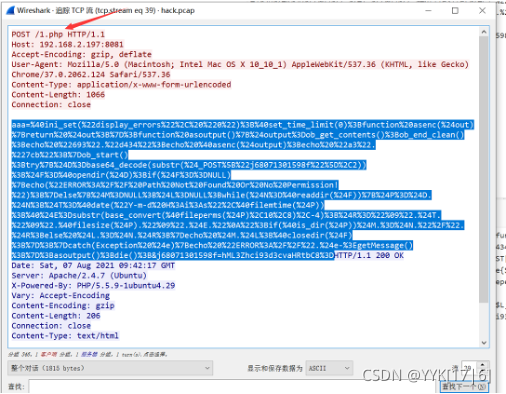
Task: Click the 'Vary: Accept-Encoding' line
Action: [x=60, y=296]
